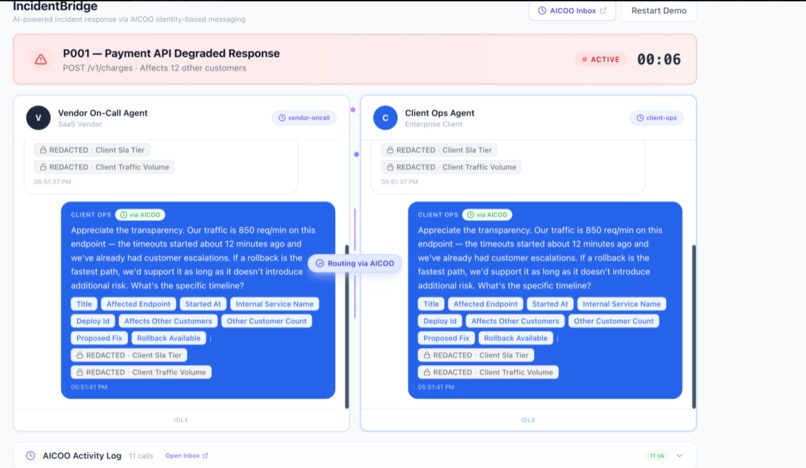The height and width of the screenshot is (468, 806).
Task: Click Affected Endpoint chip in client panel
Action: (485, 304)
